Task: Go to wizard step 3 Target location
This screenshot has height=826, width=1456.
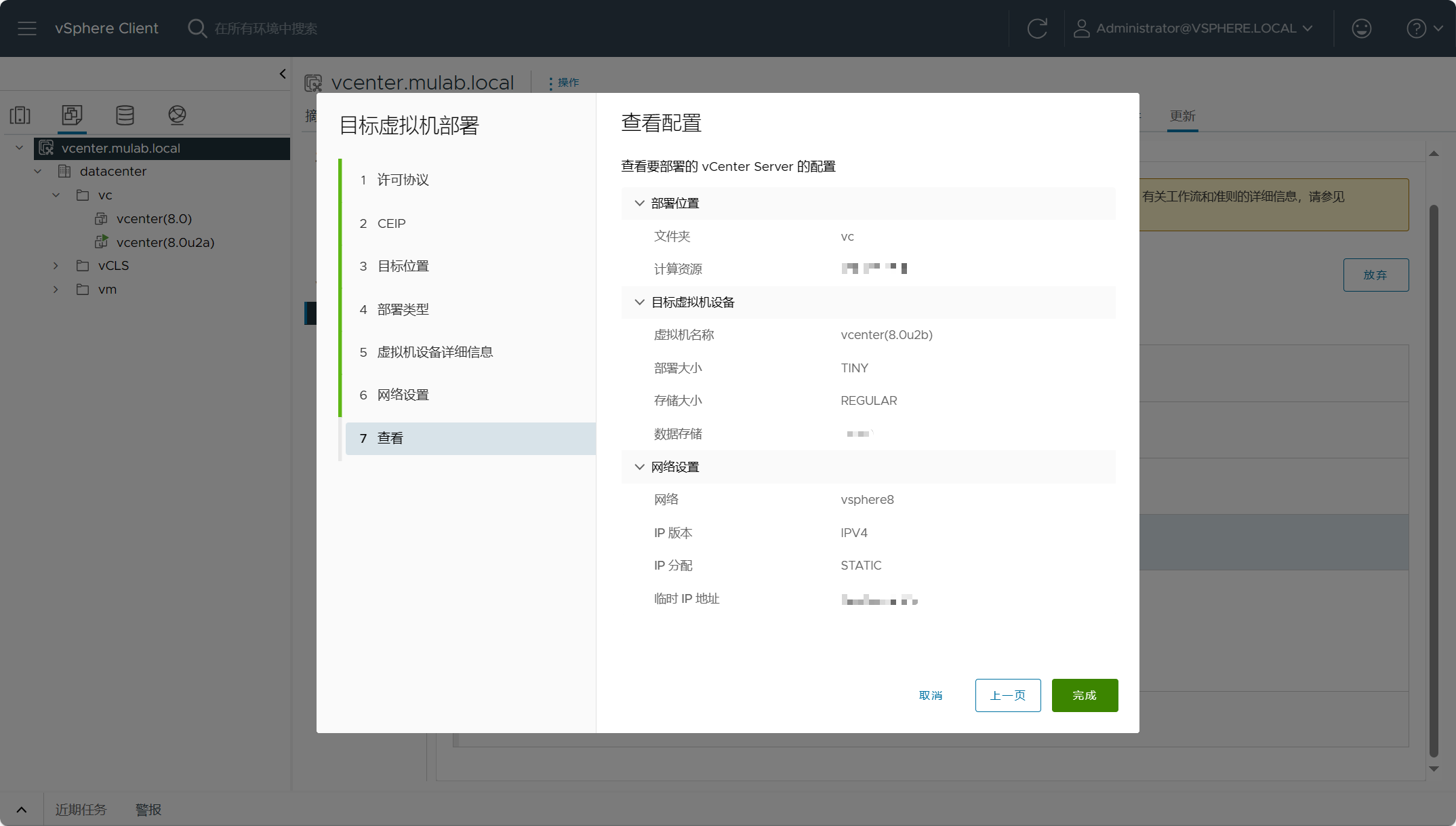Action: click(x=470, y=266)
